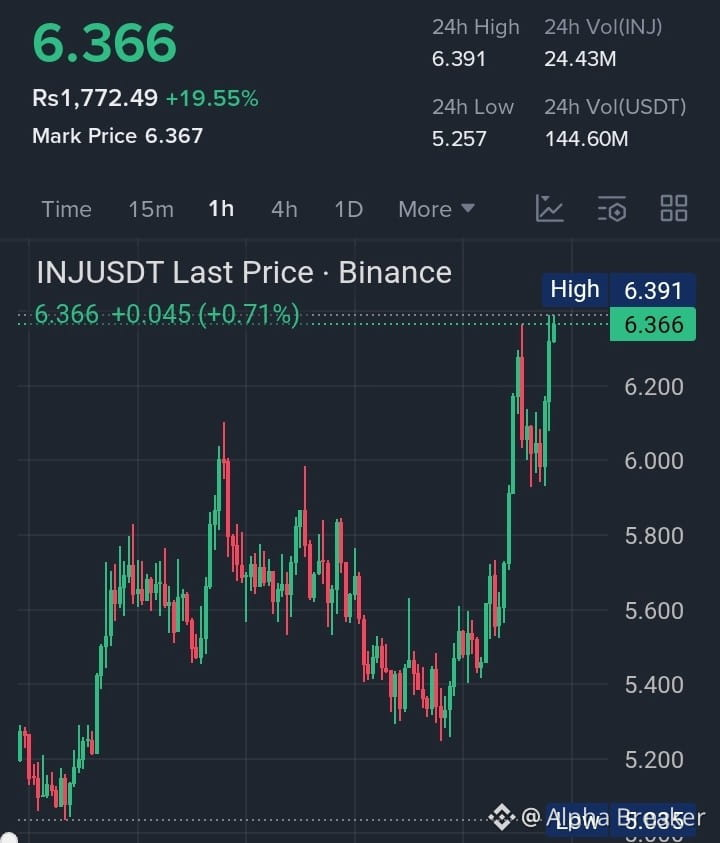Tap the 5.600 price axis label

[654, 611]
